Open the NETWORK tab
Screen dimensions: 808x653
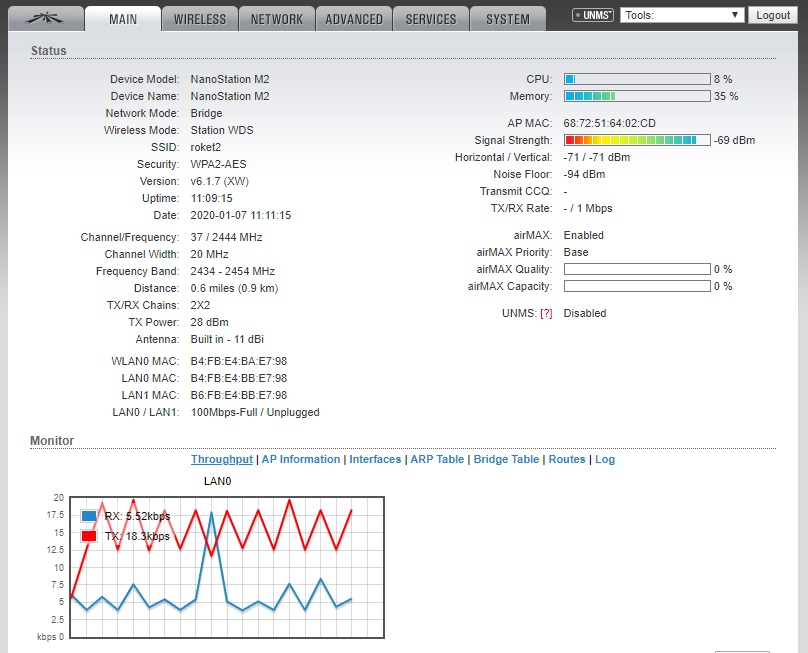[x=277, y=19]
